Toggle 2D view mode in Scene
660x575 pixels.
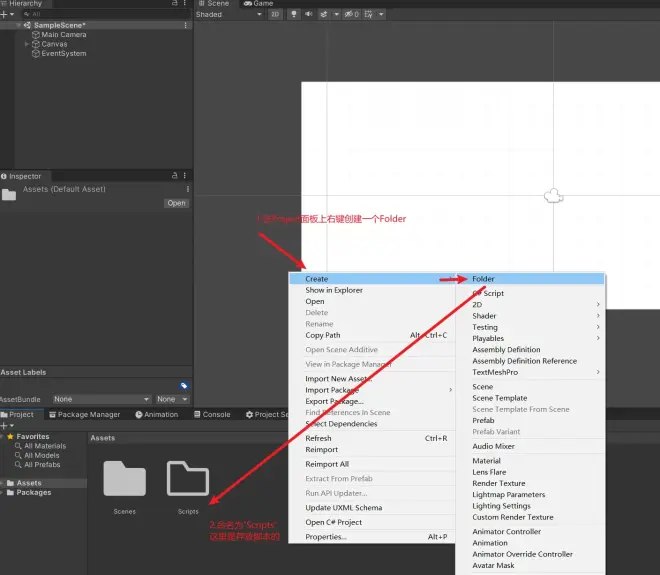(x=275, y=14)
